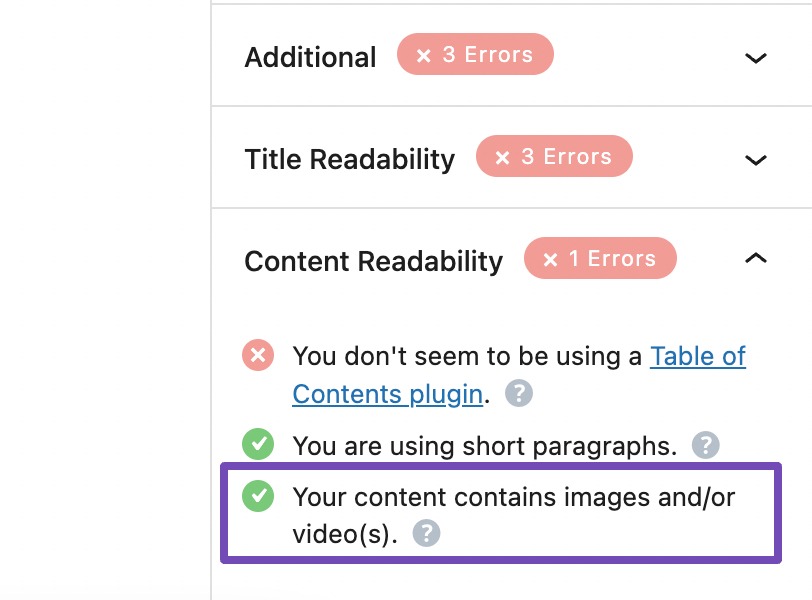The height and width of the screenshot is (600, 812).
Task: Click the green checkmark next to short paragraphs
Action: point(257,444)
